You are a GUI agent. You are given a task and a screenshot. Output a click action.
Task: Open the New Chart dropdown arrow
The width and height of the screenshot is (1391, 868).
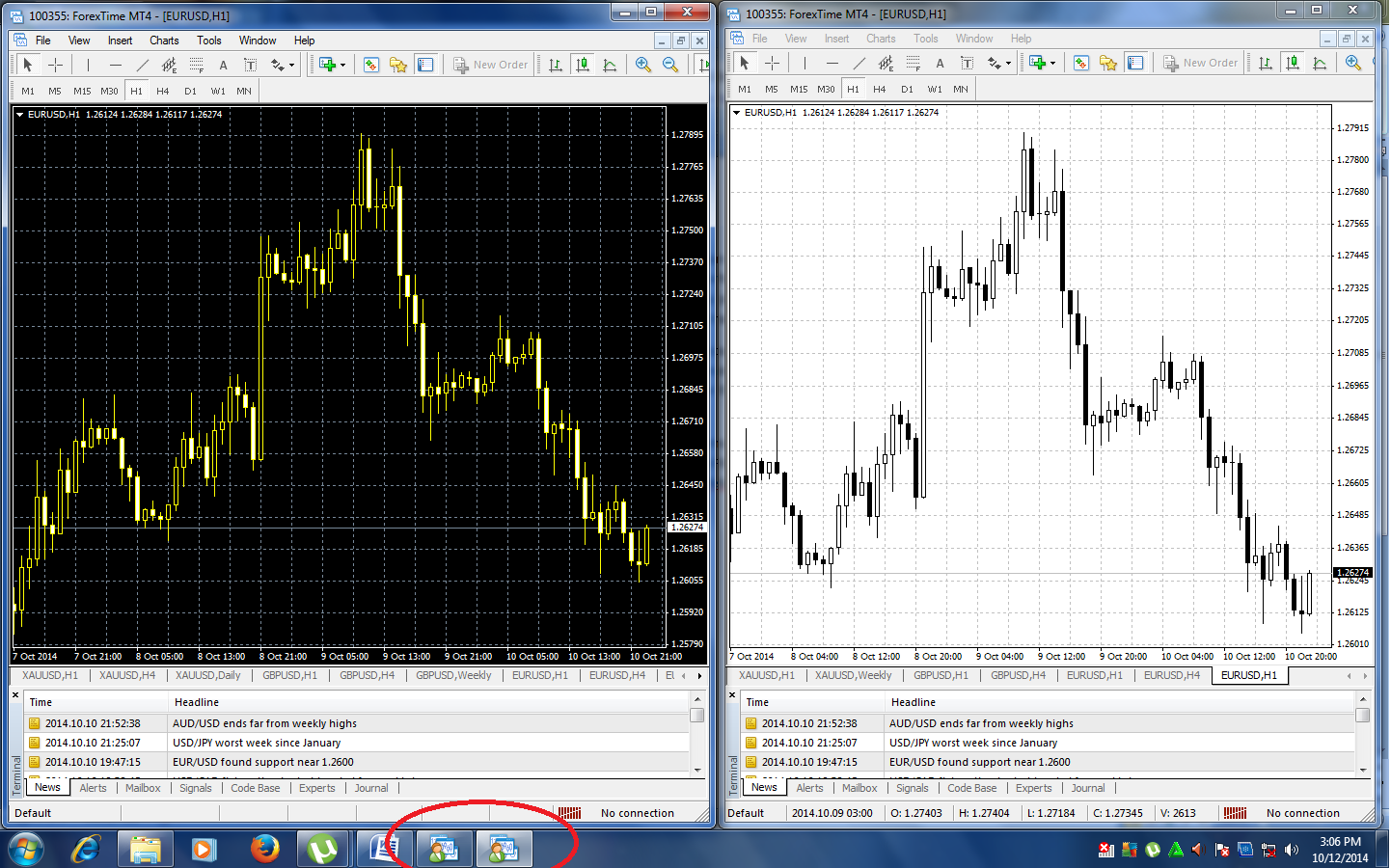point(343,64)
